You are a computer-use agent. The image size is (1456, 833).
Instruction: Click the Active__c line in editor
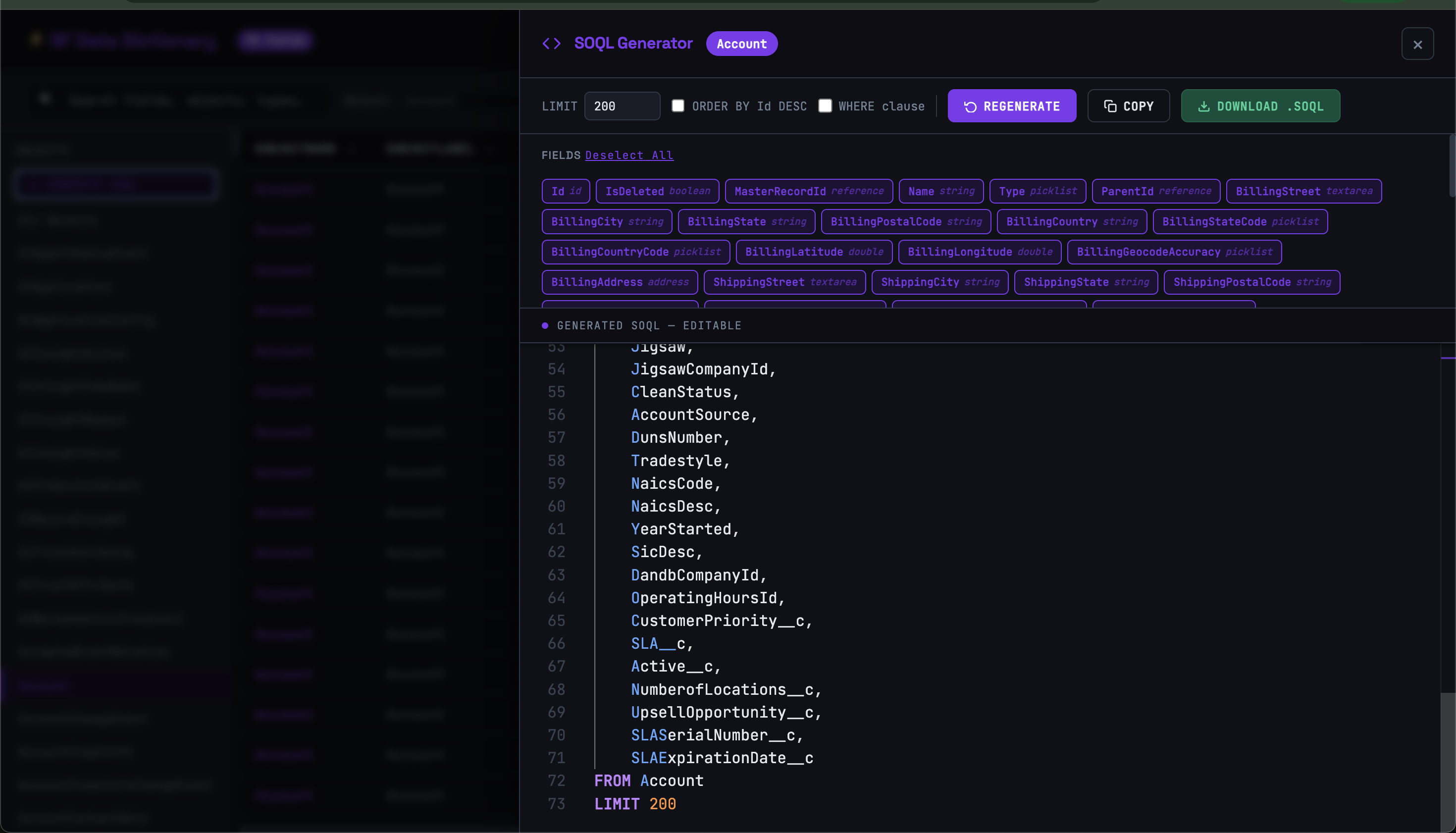(676, 667)
